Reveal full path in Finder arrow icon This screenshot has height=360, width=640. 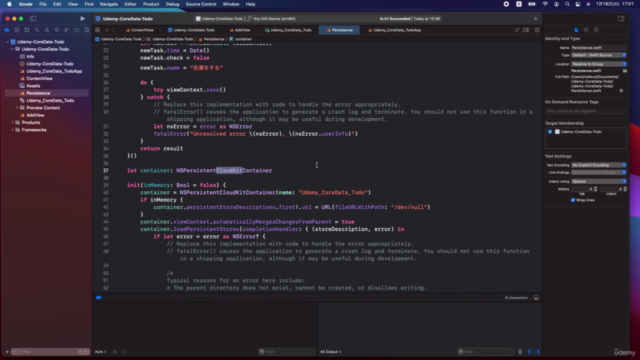click(x=621, y=91)
